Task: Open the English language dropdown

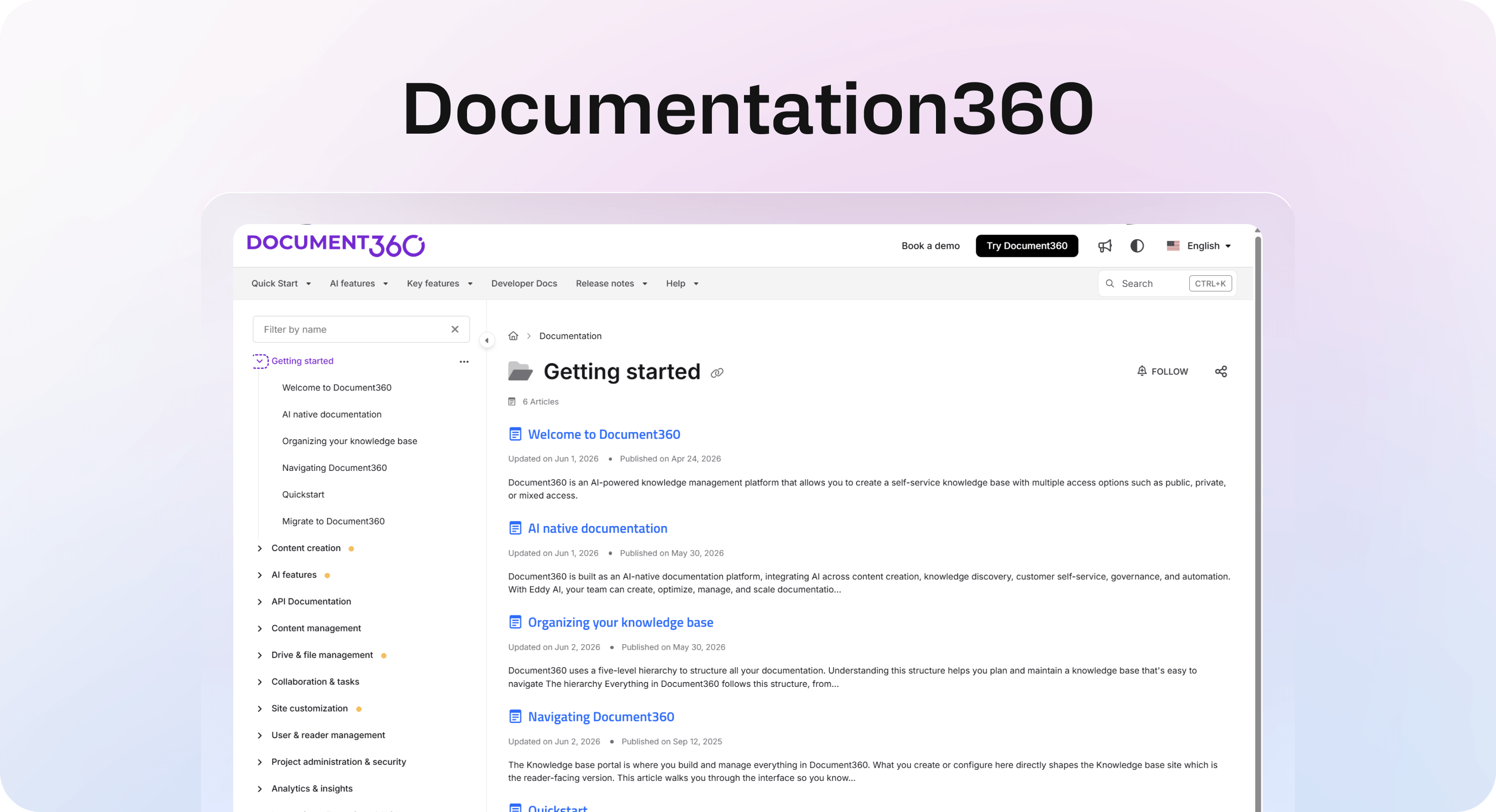Action: pos(1198,246)
